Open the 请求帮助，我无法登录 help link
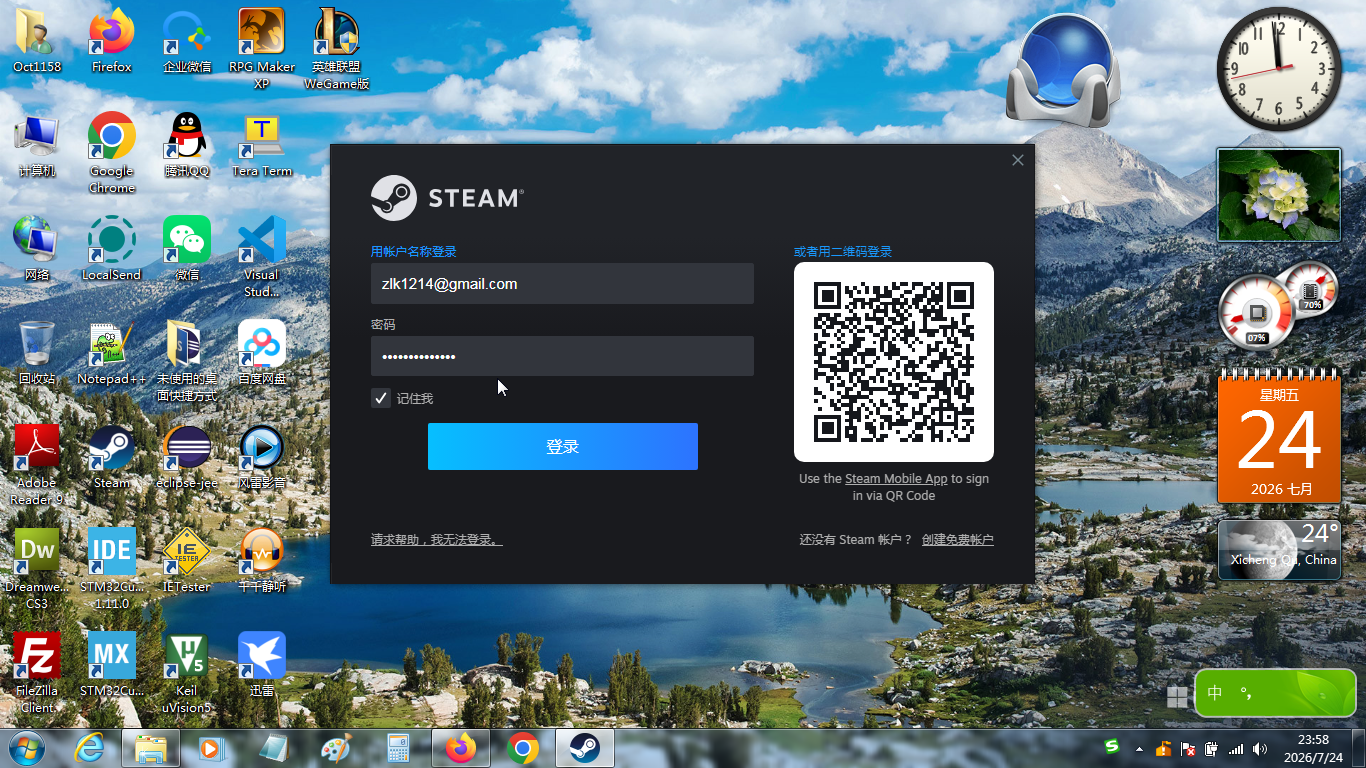Image resolution: width=1366 pixels, height=768 pixels. tap(437, 540)
